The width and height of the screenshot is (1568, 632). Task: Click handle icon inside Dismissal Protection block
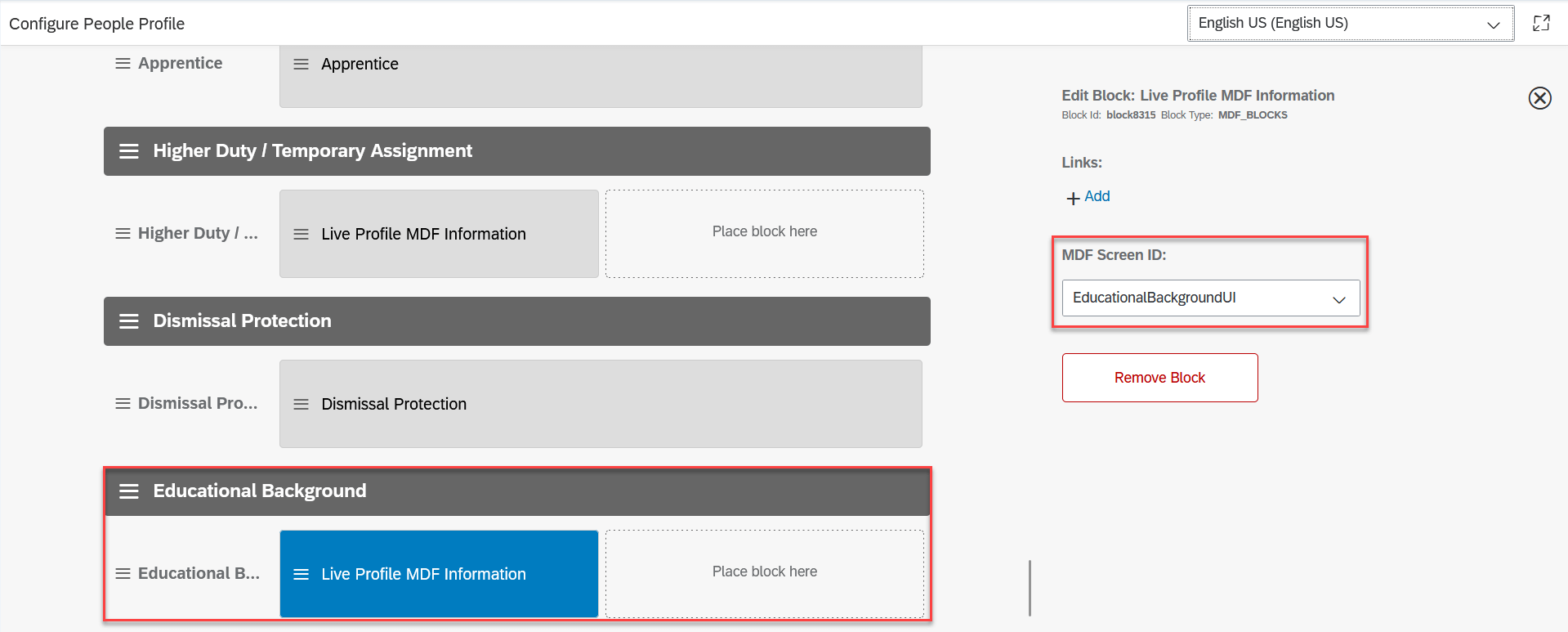coord(301,404)
